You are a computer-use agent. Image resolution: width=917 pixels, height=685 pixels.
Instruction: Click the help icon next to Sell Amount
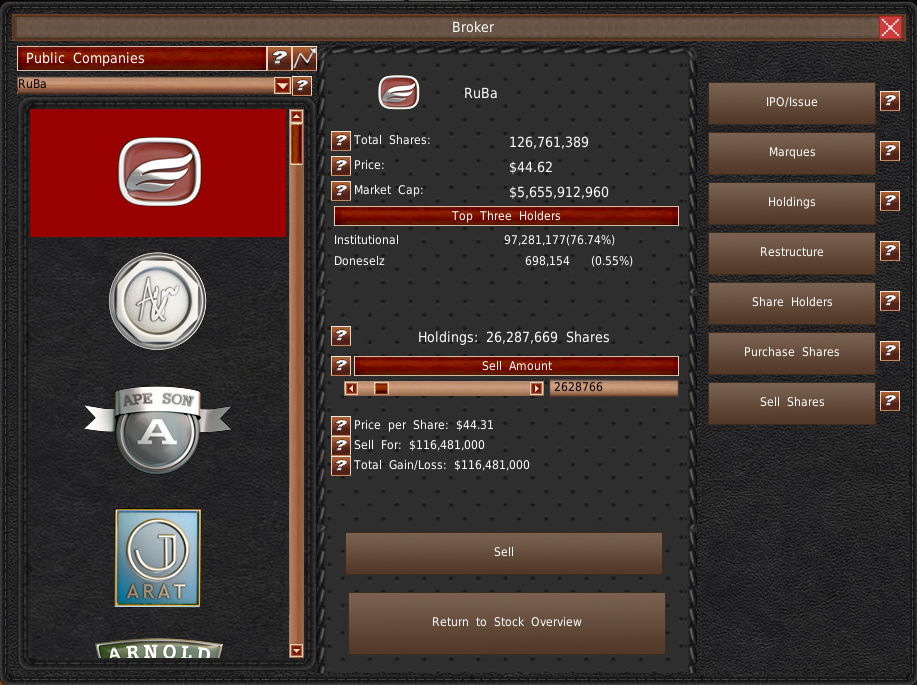pyautogui.click(x=340, y=366)
